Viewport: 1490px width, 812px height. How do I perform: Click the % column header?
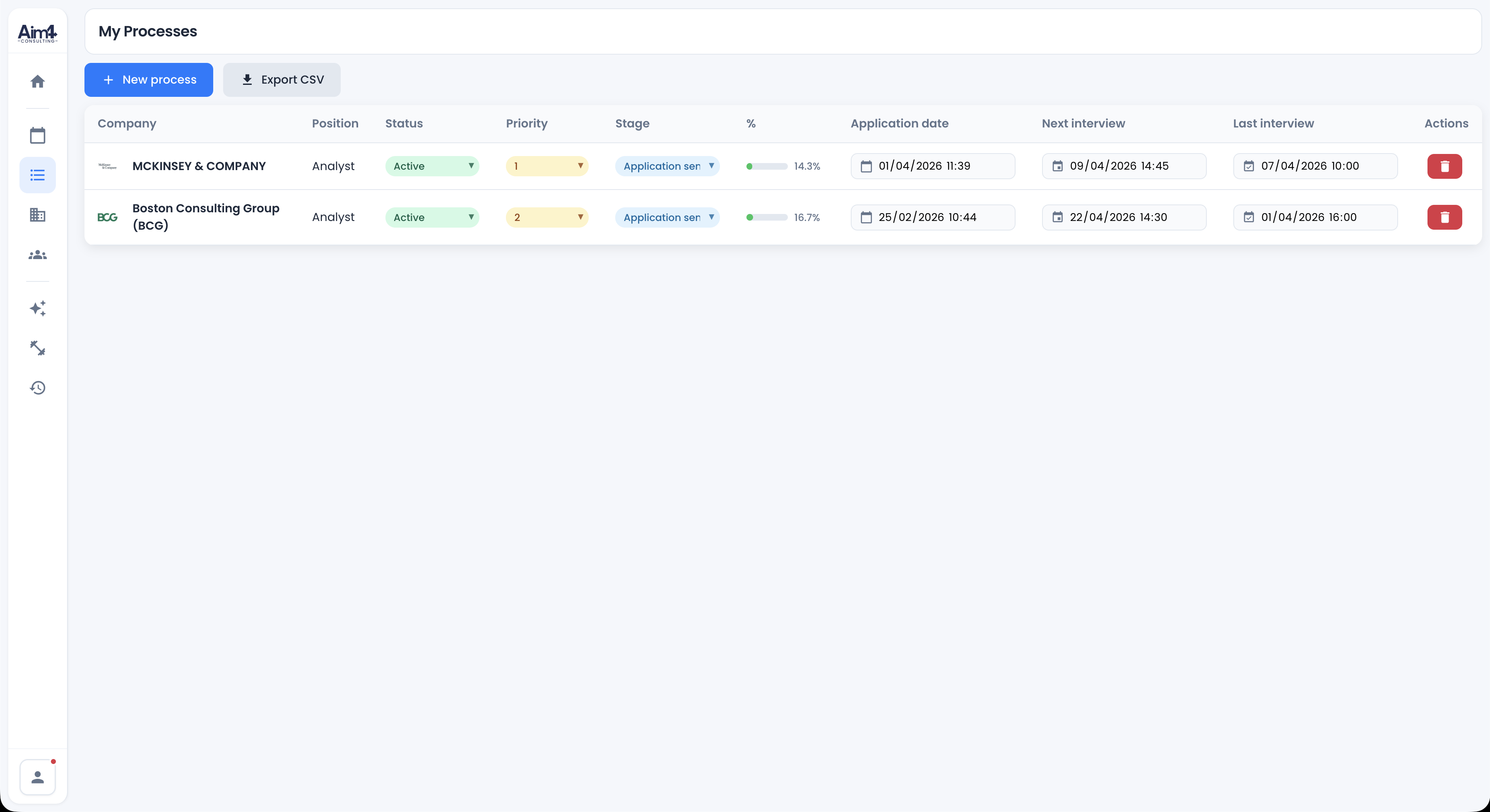(751, 123)
